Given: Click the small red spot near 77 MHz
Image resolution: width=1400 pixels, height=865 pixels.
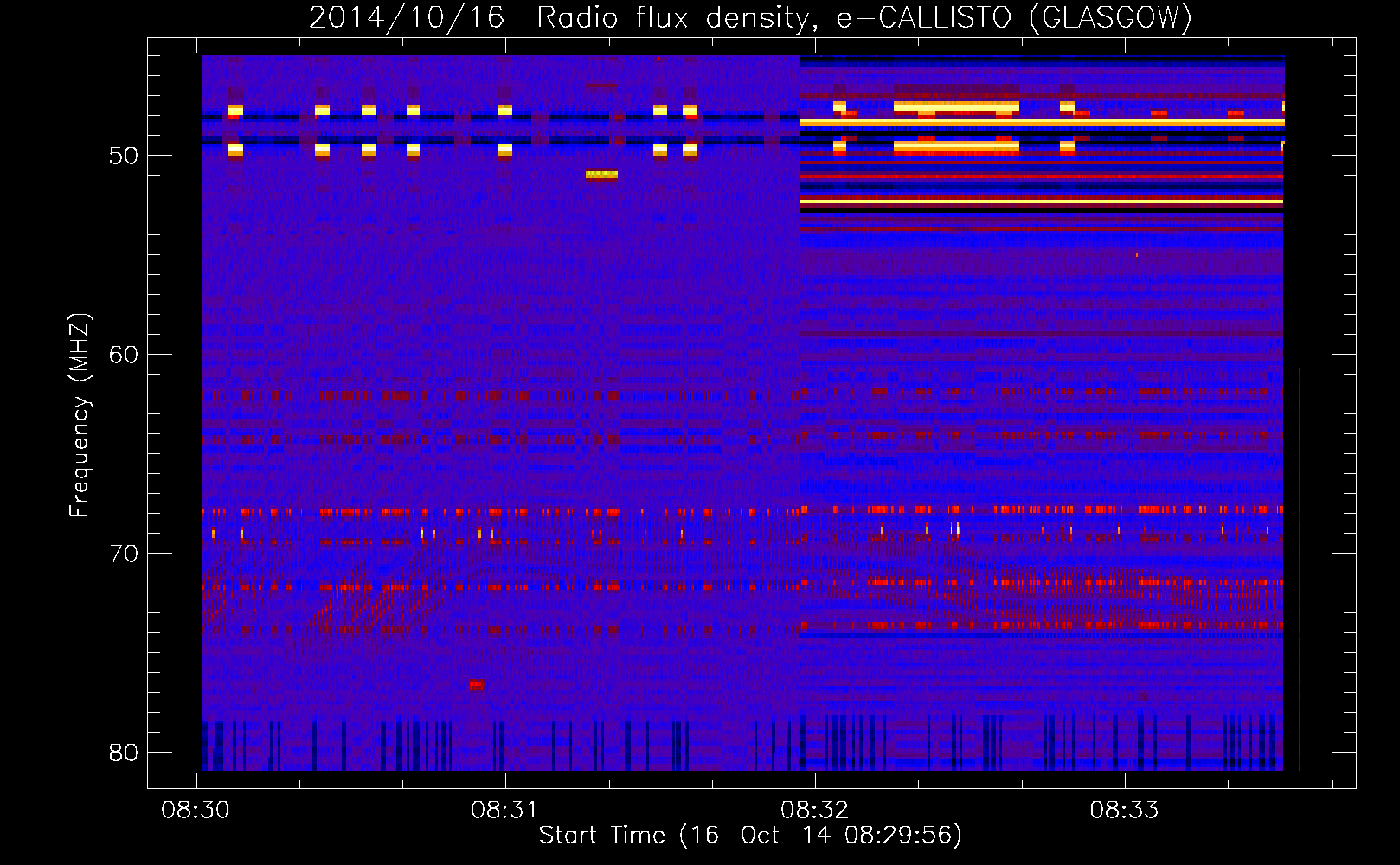Looking at the screenshot, I should coord(477,685).
